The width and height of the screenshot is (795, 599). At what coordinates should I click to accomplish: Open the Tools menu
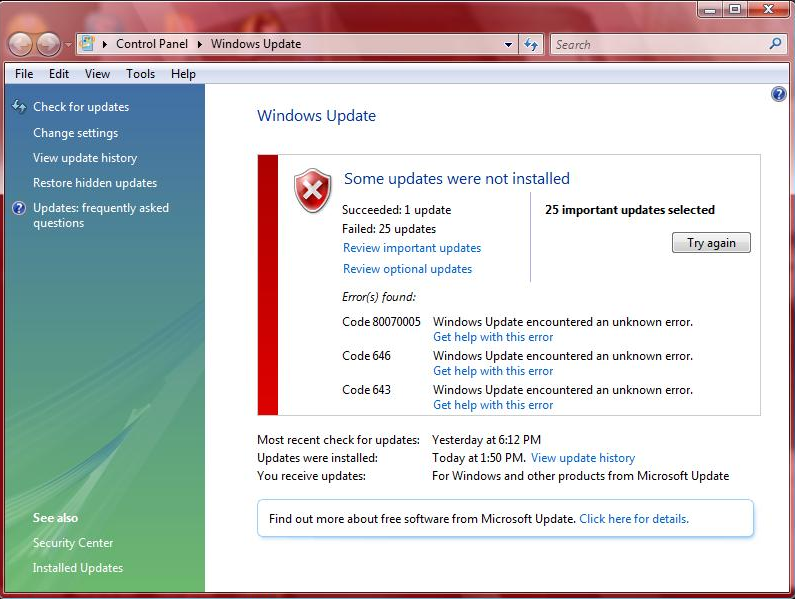coord(140,74)
